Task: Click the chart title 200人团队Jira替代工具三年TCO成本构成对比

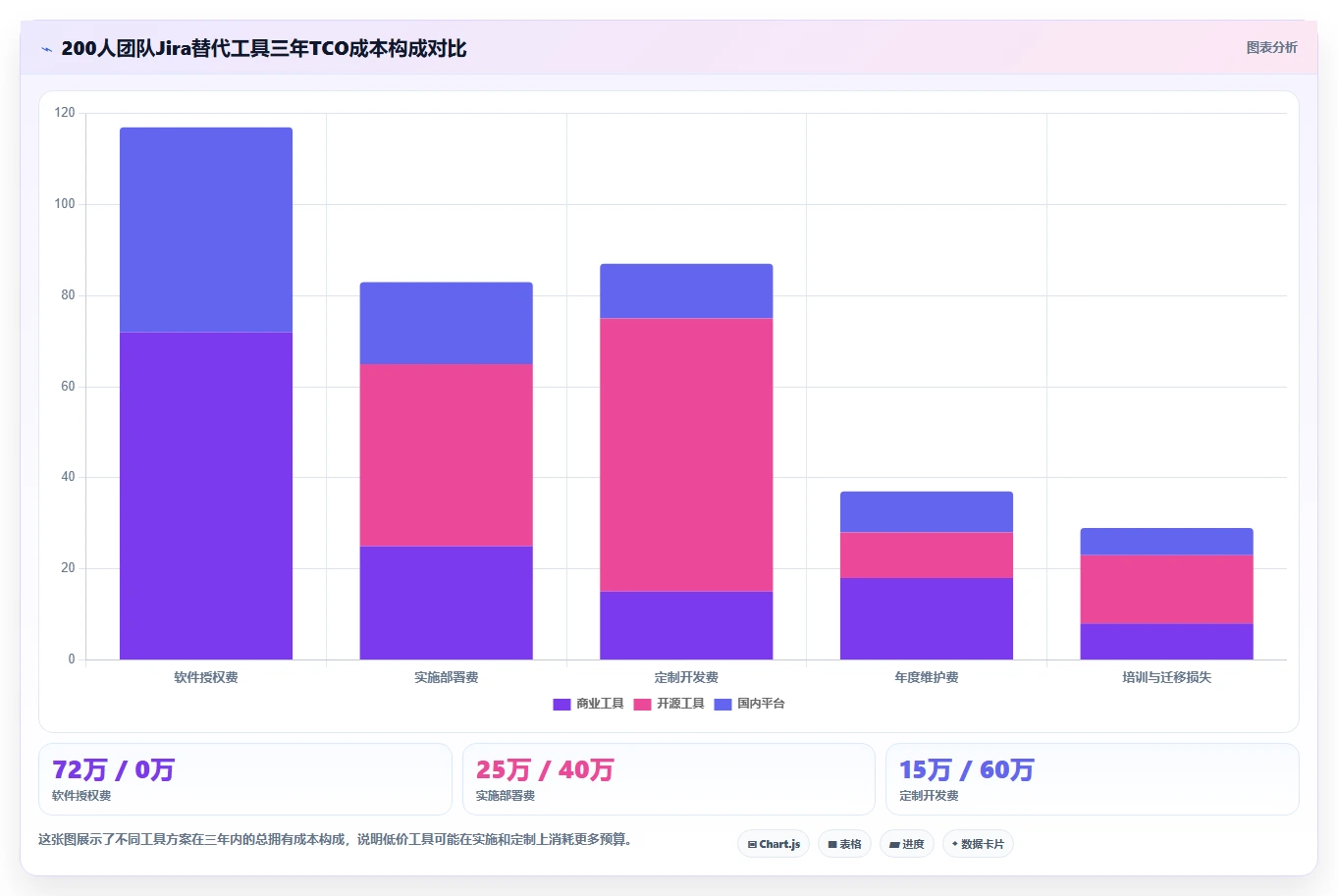Action: point(264,48)
